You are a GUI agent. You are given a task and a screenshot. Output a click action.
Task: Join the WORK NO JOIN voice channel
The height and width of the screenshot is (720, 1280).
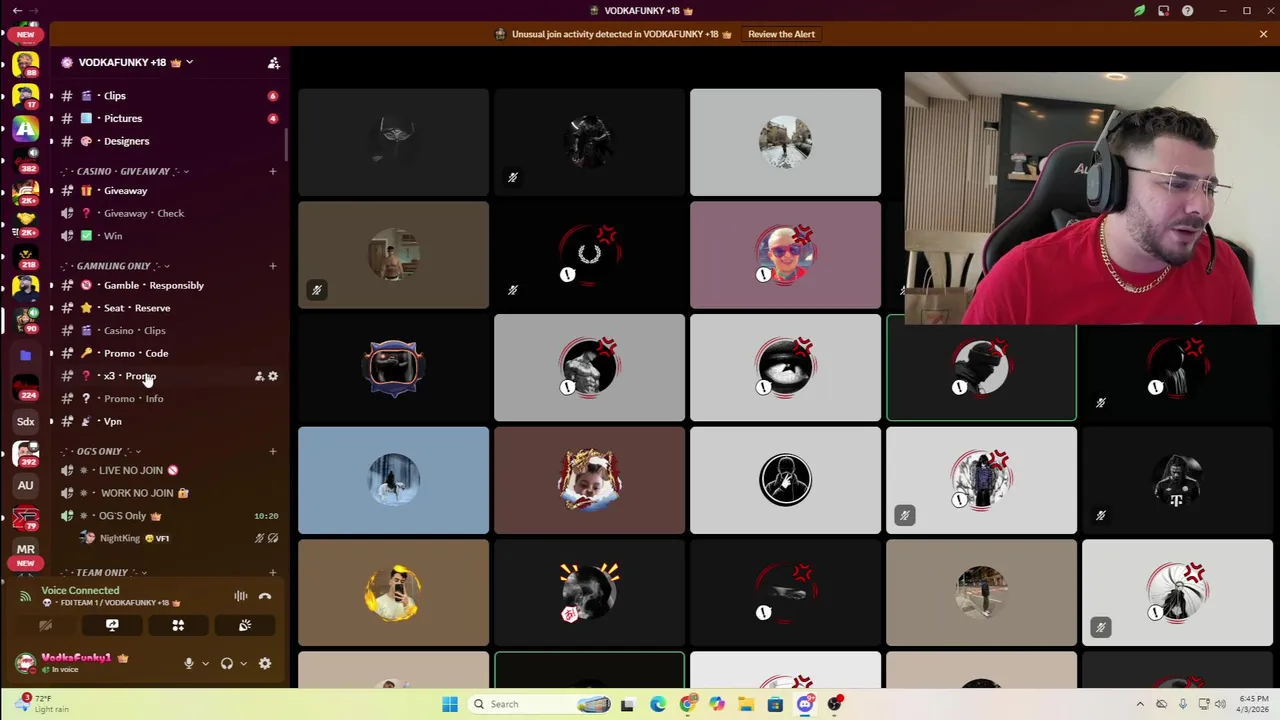(168, 493)
